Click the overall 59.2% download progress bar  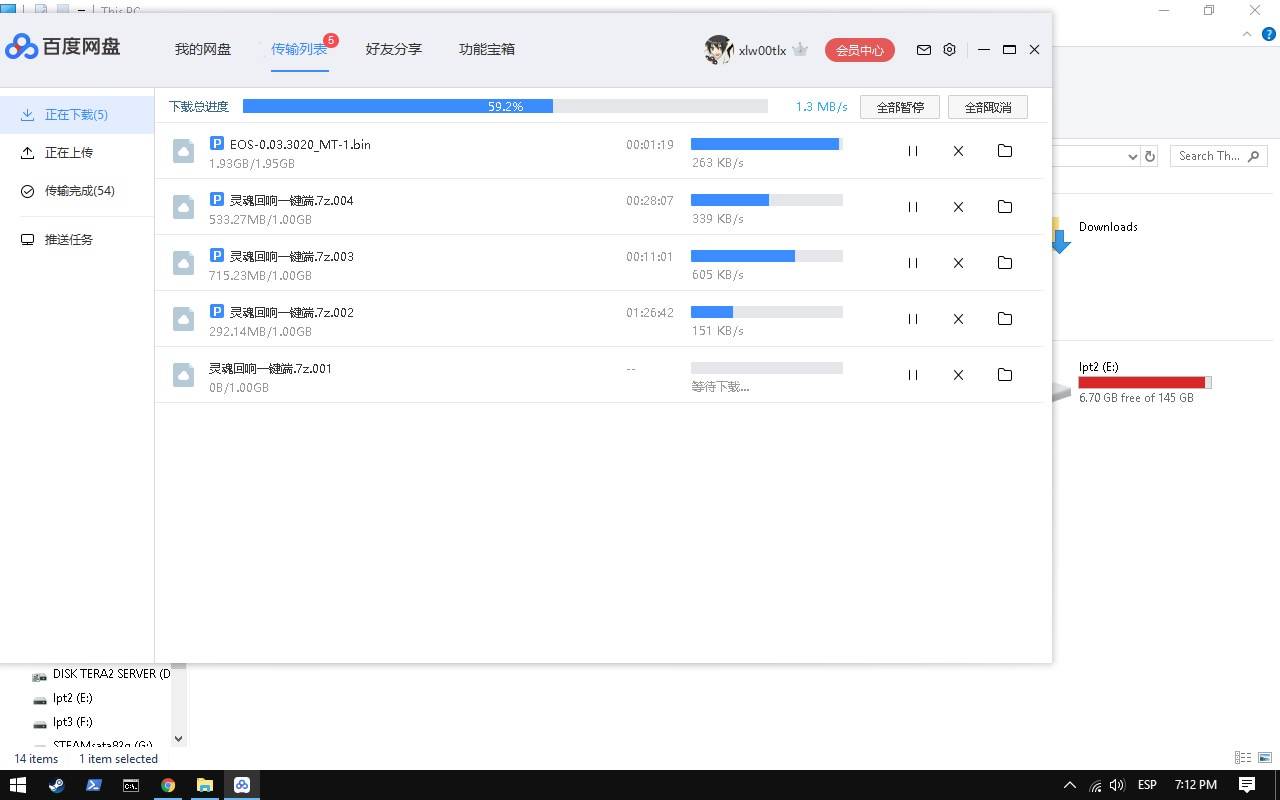(x=505, y=106)
